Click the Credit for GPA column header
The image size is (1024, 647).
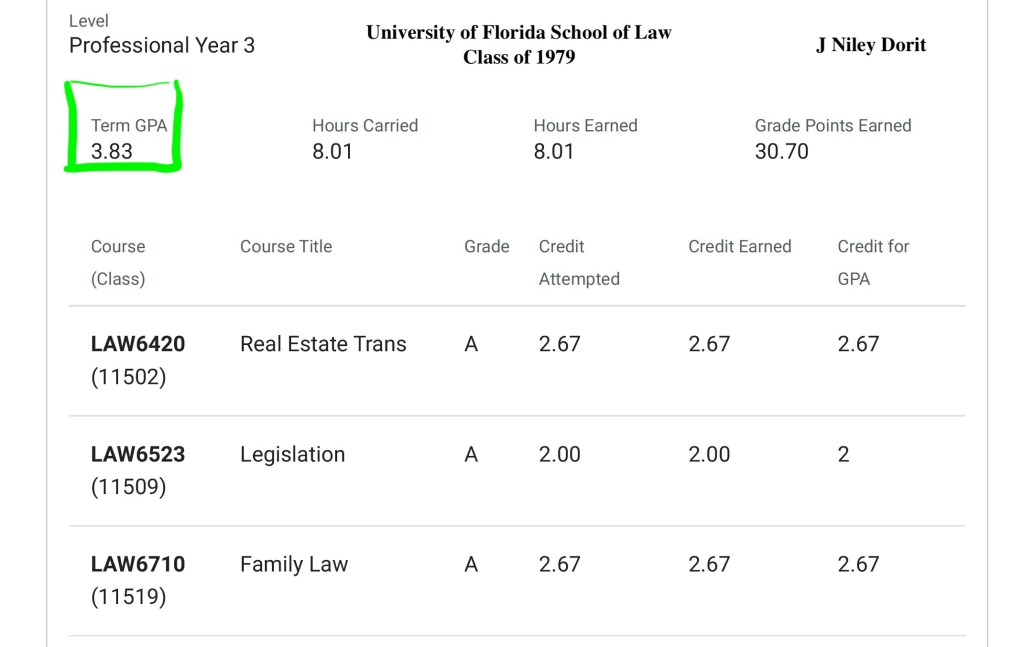(x=873, y=262)
